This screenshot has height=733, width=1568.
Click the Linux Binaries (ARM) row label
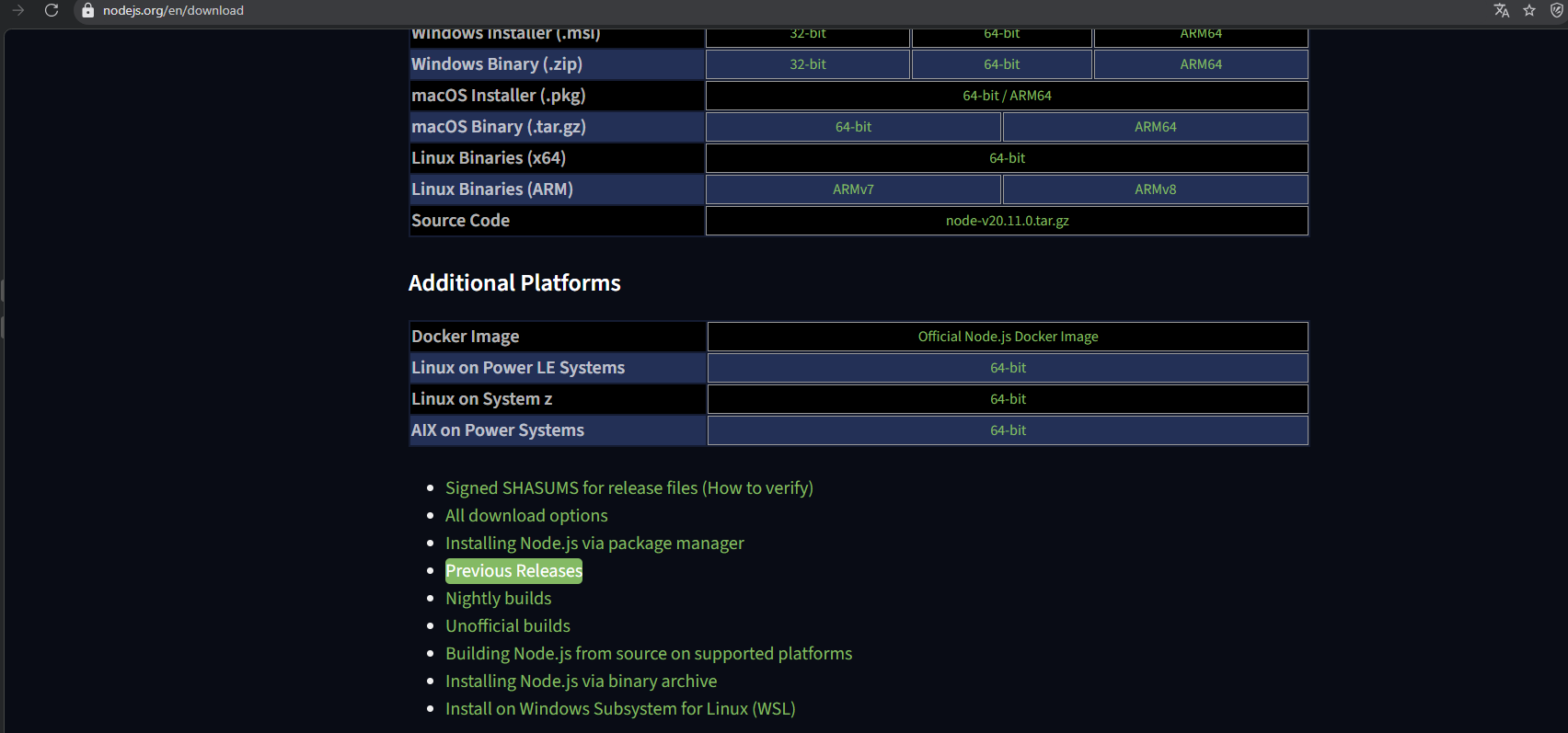click(492, 189)
